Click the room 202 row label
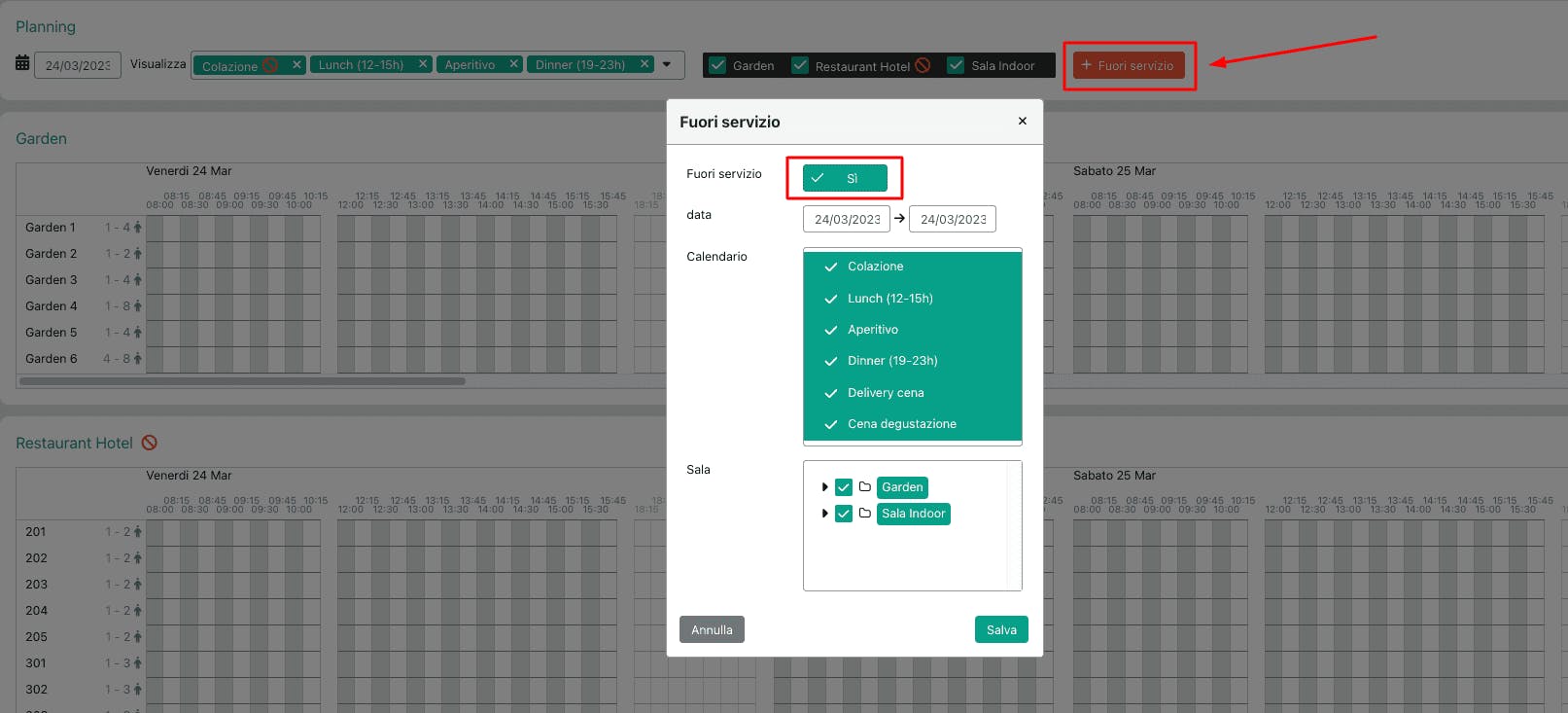Image resolution: width=1568 pixels, height=713 pixels. 36,557
